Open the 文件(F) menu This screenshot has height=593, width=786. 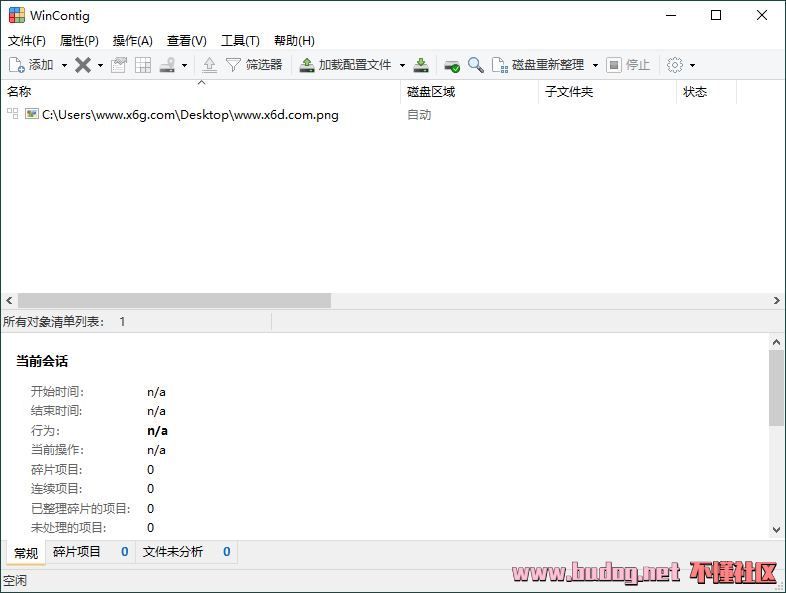(27, 41)
